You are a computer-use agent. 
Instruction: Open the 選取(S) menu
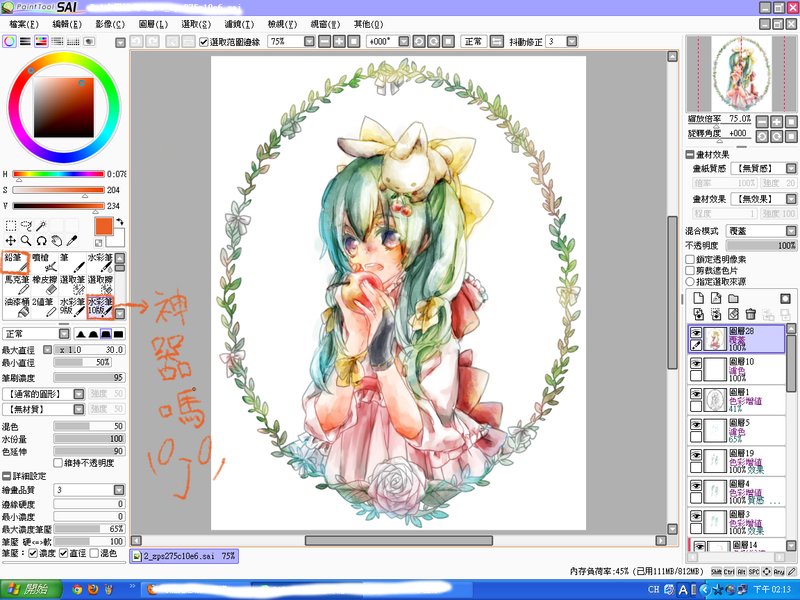tap(196, 24)
